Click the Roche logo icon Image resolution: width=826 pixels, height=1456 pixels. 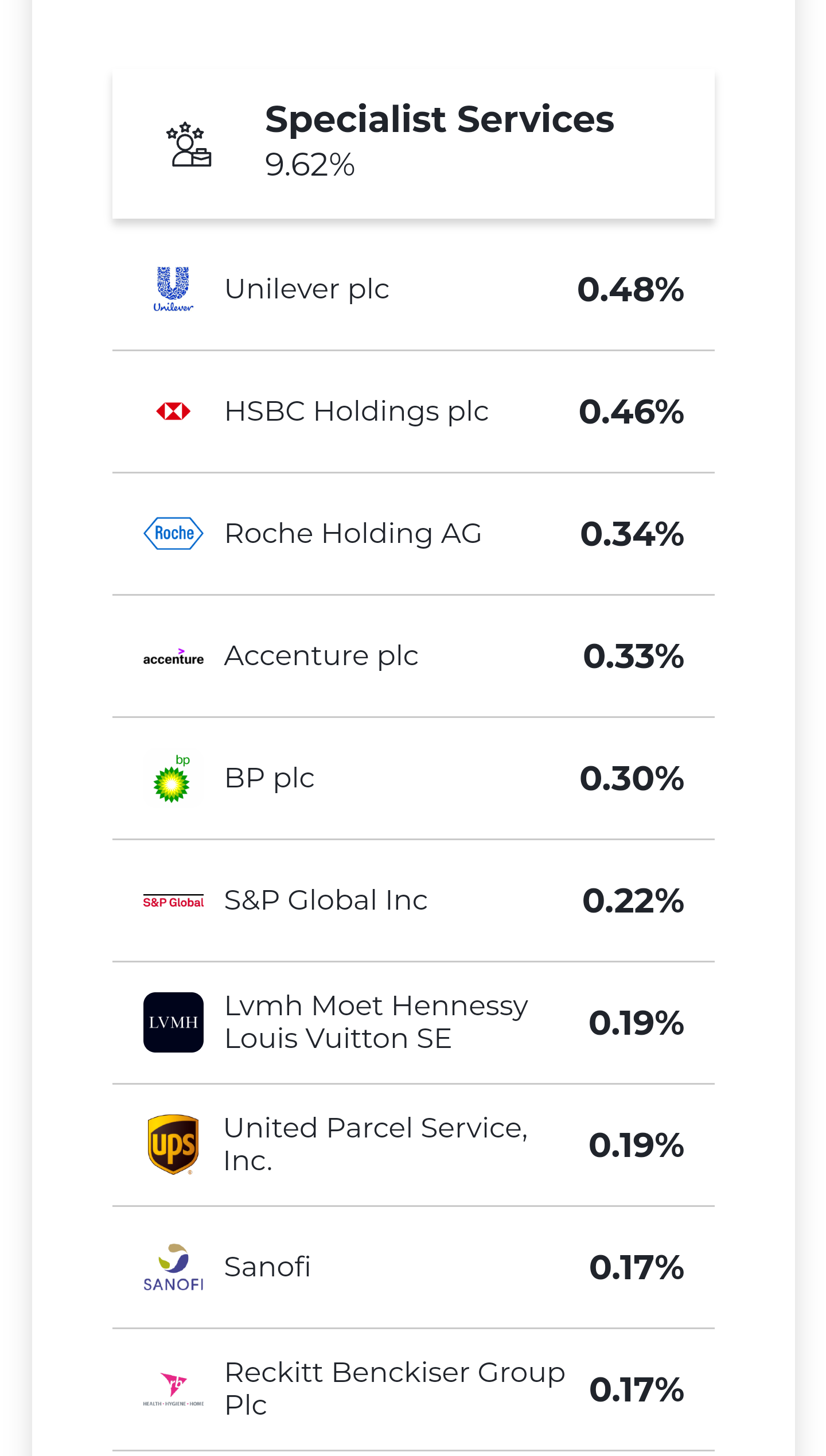pos(173,534)
